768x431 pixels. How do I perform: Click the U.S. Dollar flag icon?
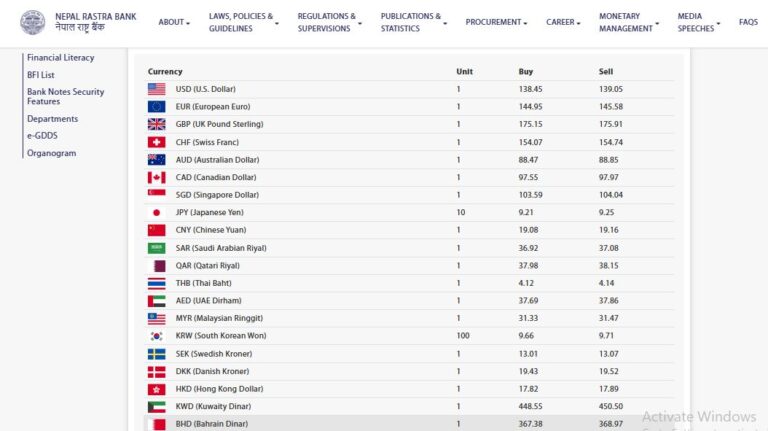[x=156, y=89]
